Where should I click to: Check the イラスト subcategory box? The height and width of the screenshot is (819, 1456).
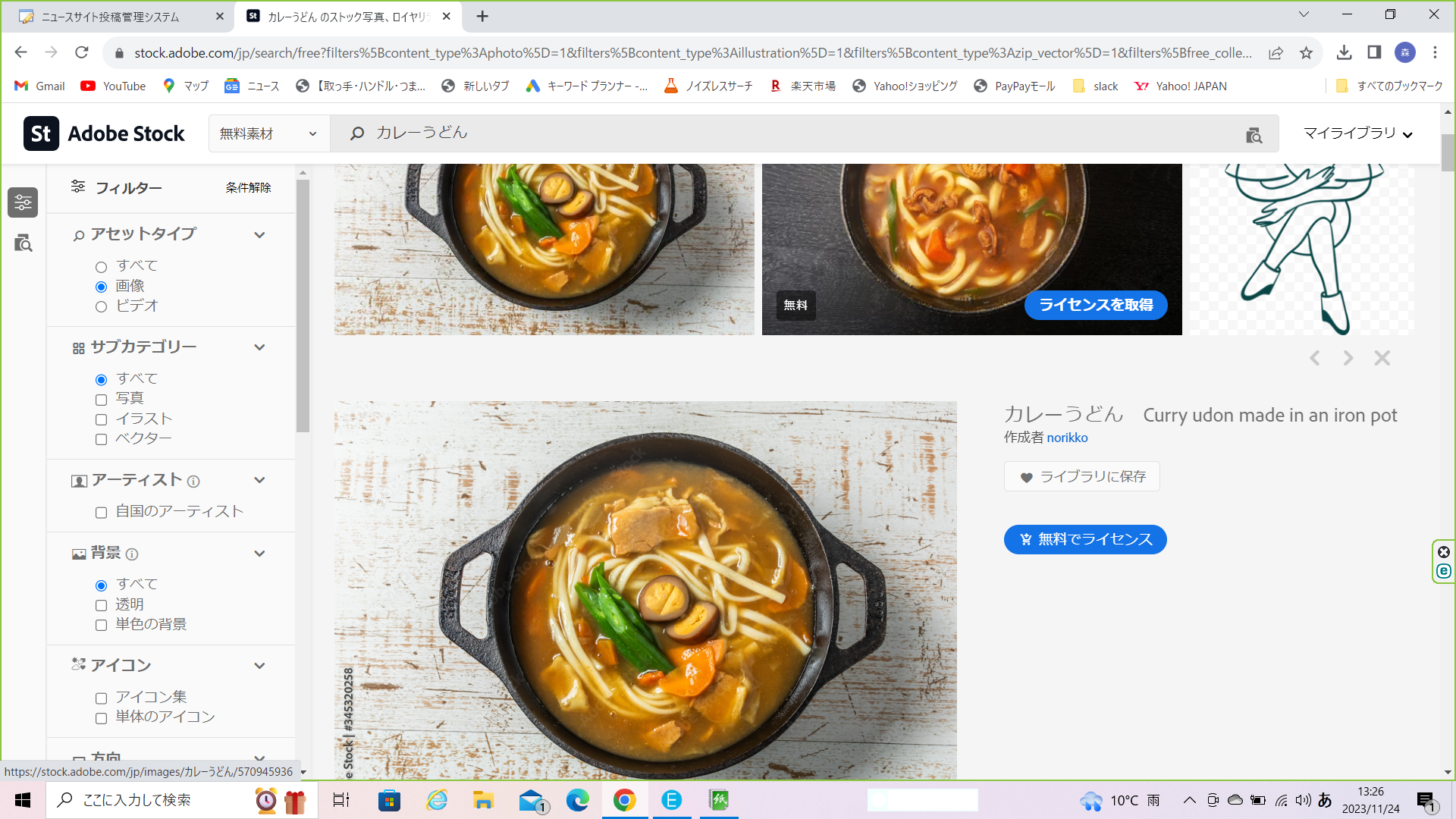tap(101, 419)
